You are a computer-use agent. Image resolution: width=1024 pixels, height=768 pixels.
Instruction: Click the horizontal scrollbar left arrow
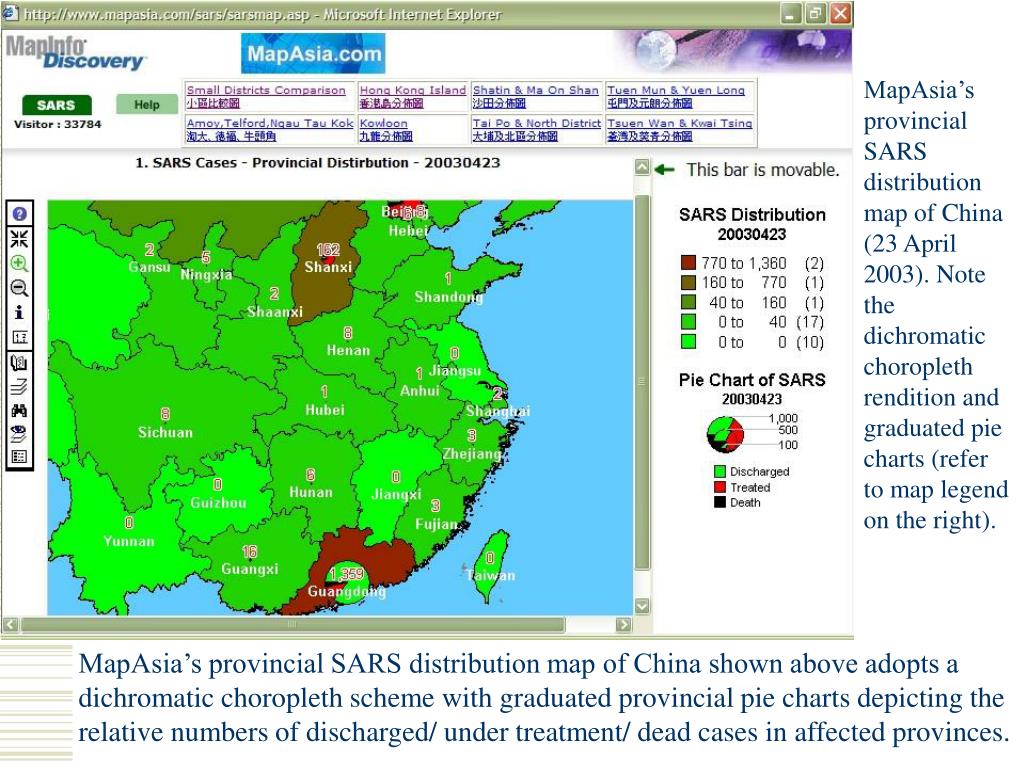point(10,624)
